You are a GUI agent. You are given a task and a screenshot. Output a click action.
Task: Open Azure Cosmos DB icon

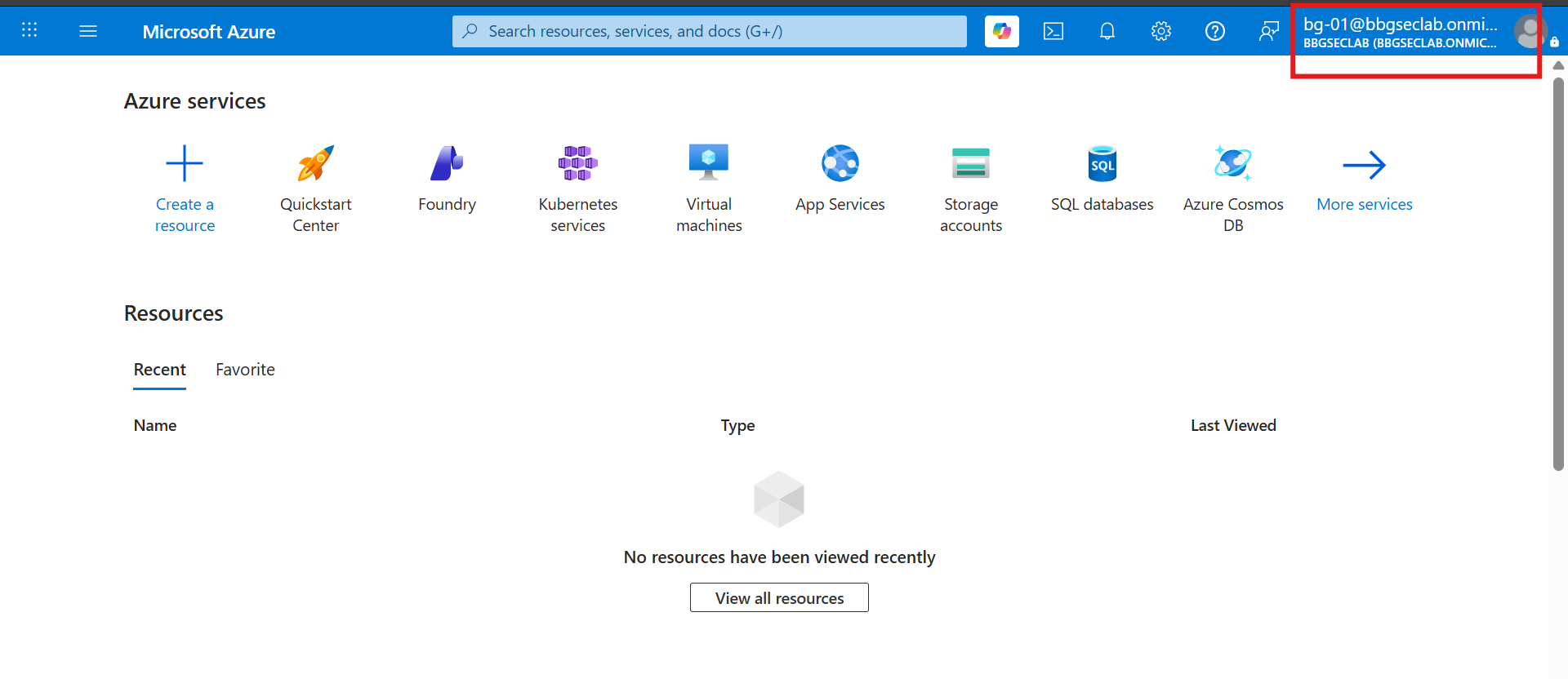1233,163
